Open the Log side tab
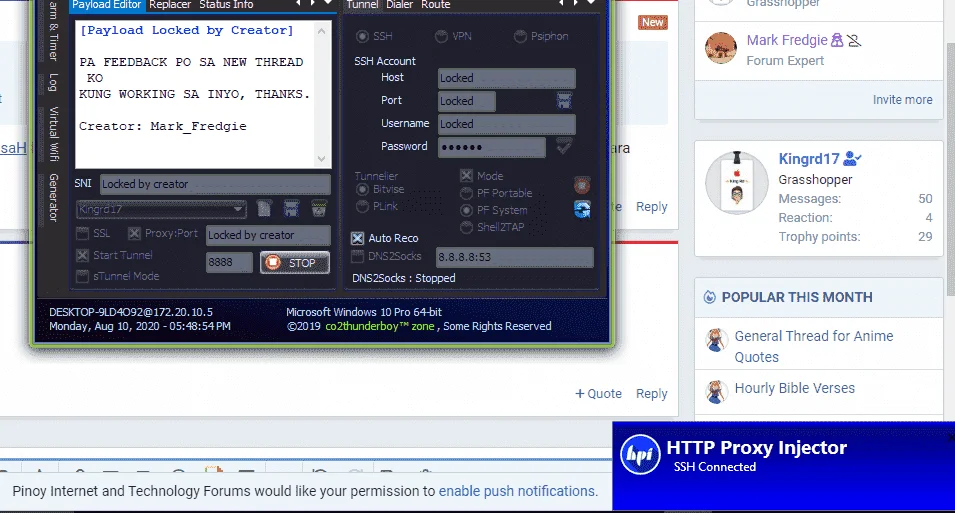The image size is (955, 513). (x=53, y=83)
